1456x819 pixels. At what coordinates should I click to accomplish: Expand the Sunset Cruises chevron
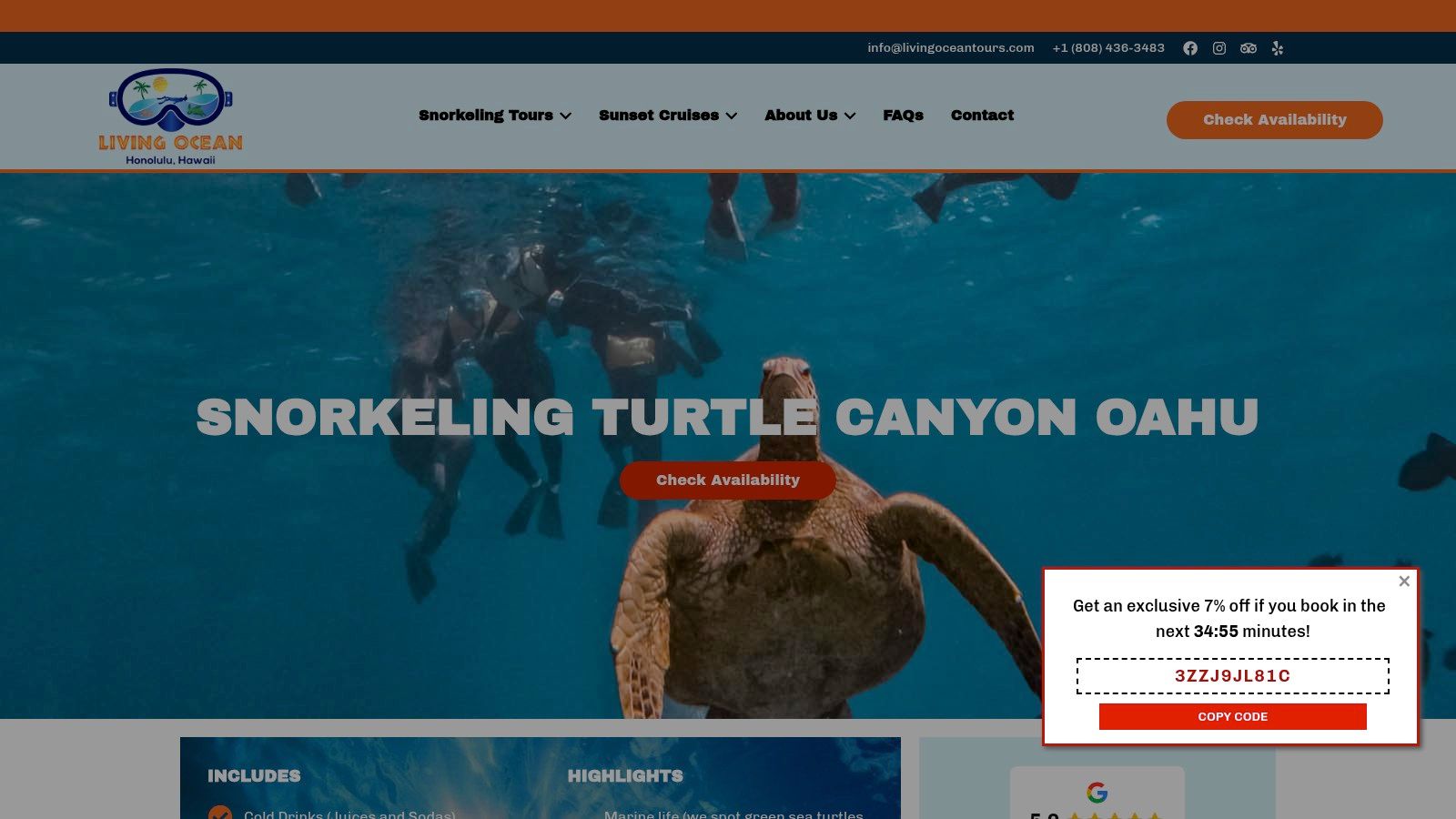pos(732,116)
